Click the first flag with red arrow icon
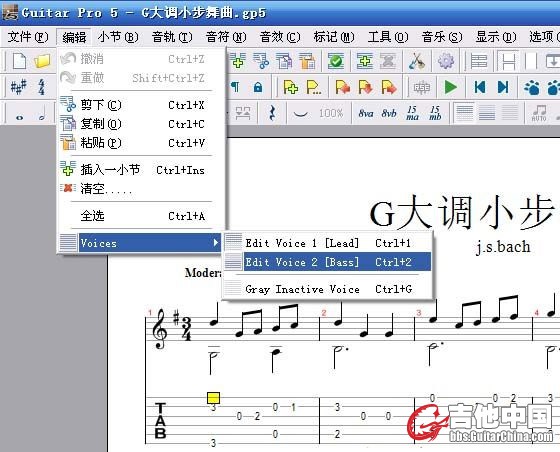This screenshot has width=560, height=452. click(342, 87)
